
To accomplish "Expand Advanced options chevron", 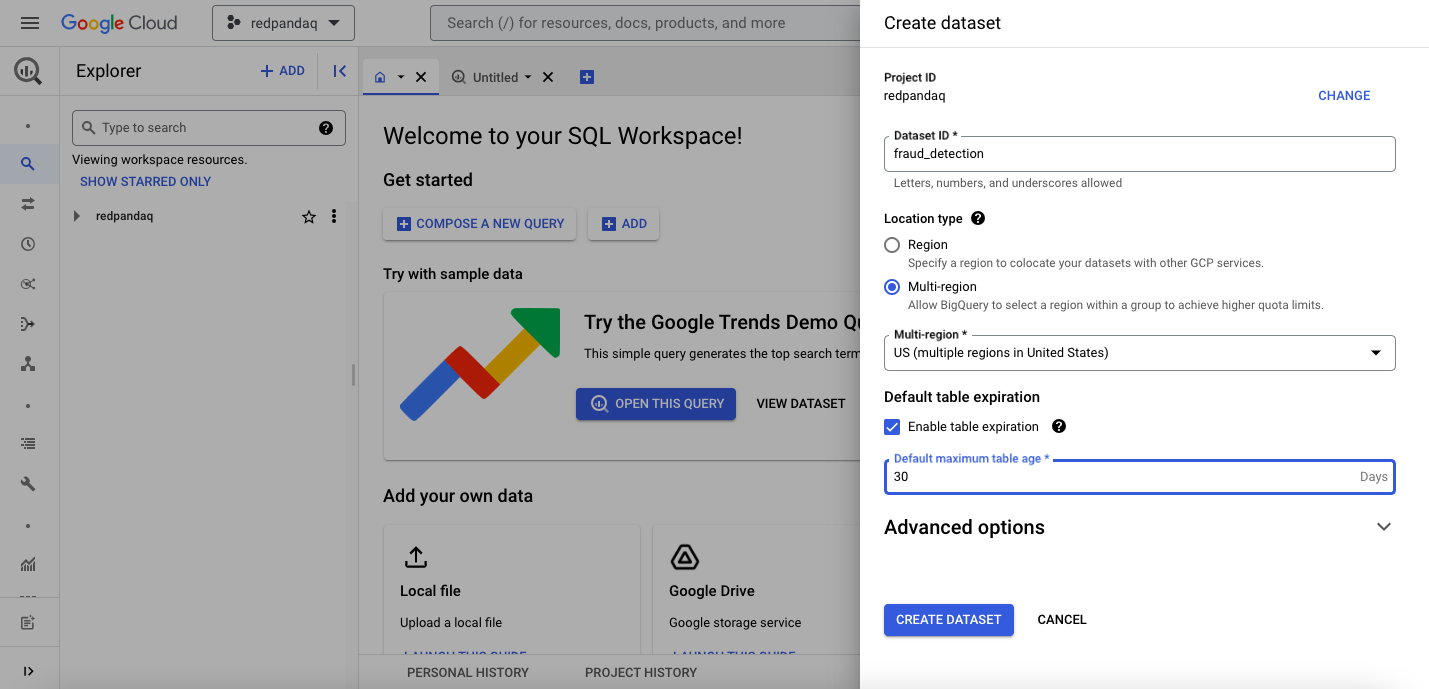I will [x=1384, y=527].
